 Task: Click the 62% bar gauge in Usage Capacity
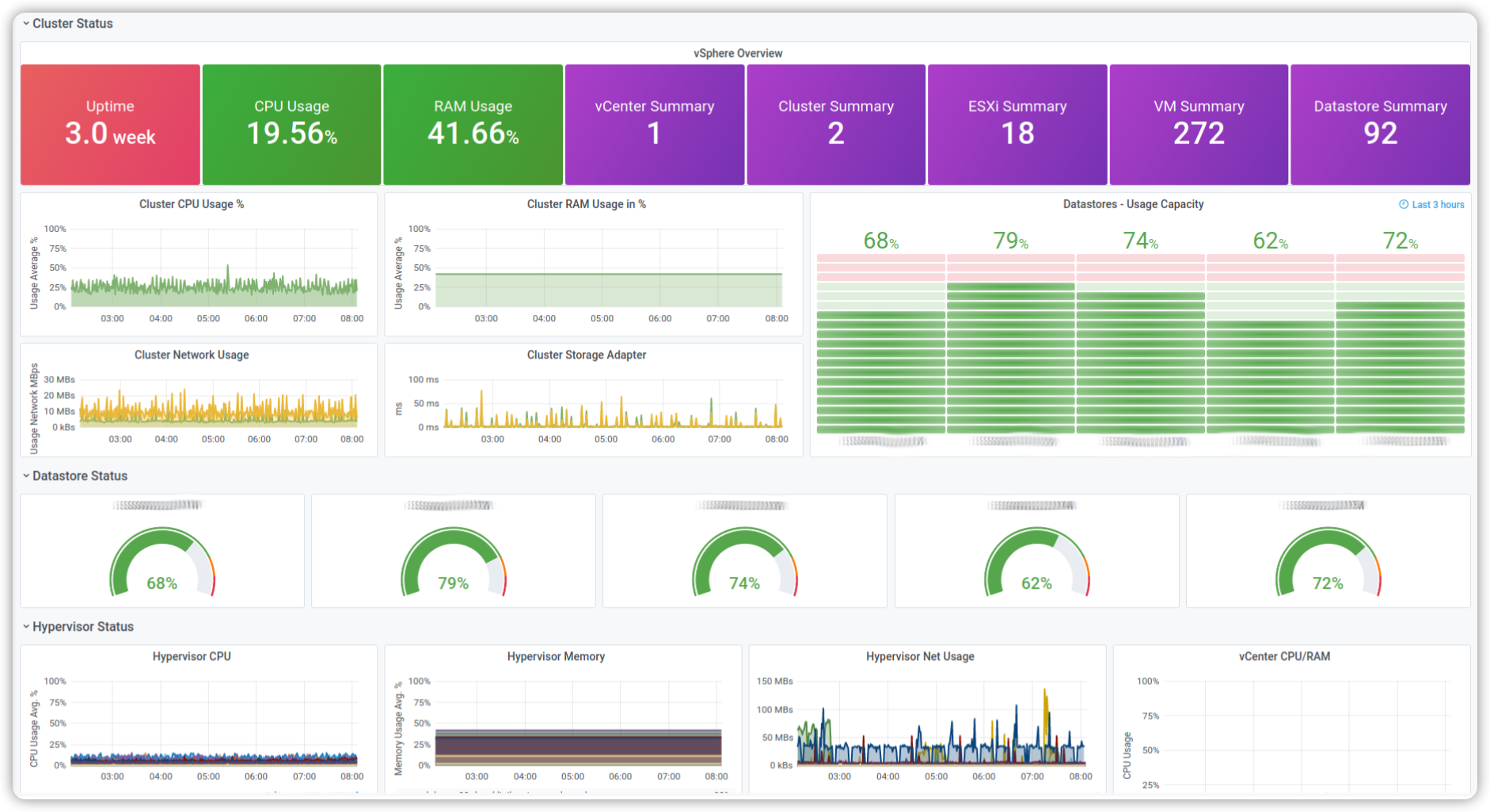[1271, 343]
